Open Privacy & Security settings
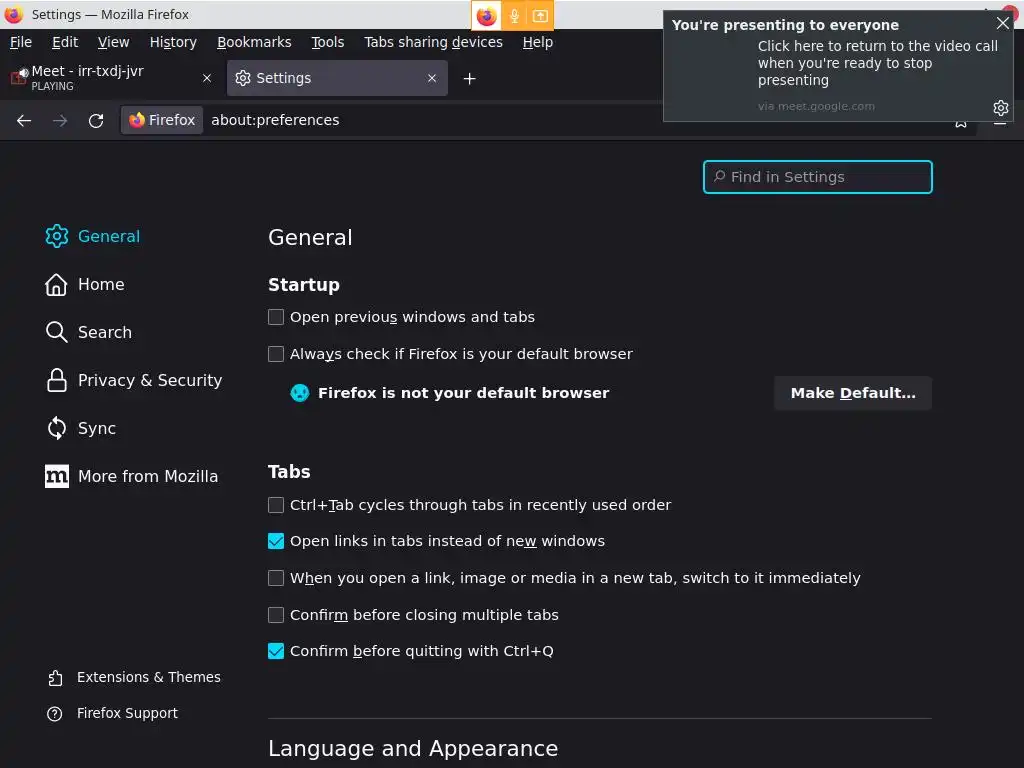Viewport: 1024px width, 768px height. 149,380
